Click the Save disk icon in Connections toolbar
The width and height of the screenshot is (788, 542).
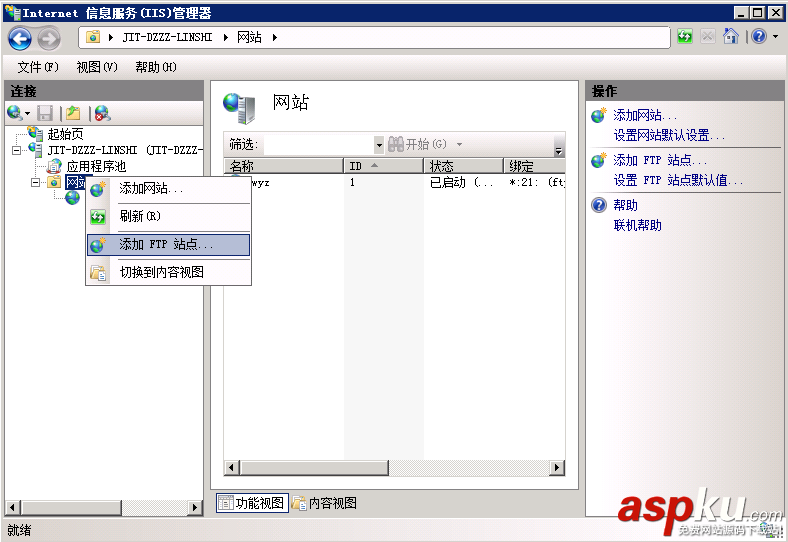click(x=45, y=113)
